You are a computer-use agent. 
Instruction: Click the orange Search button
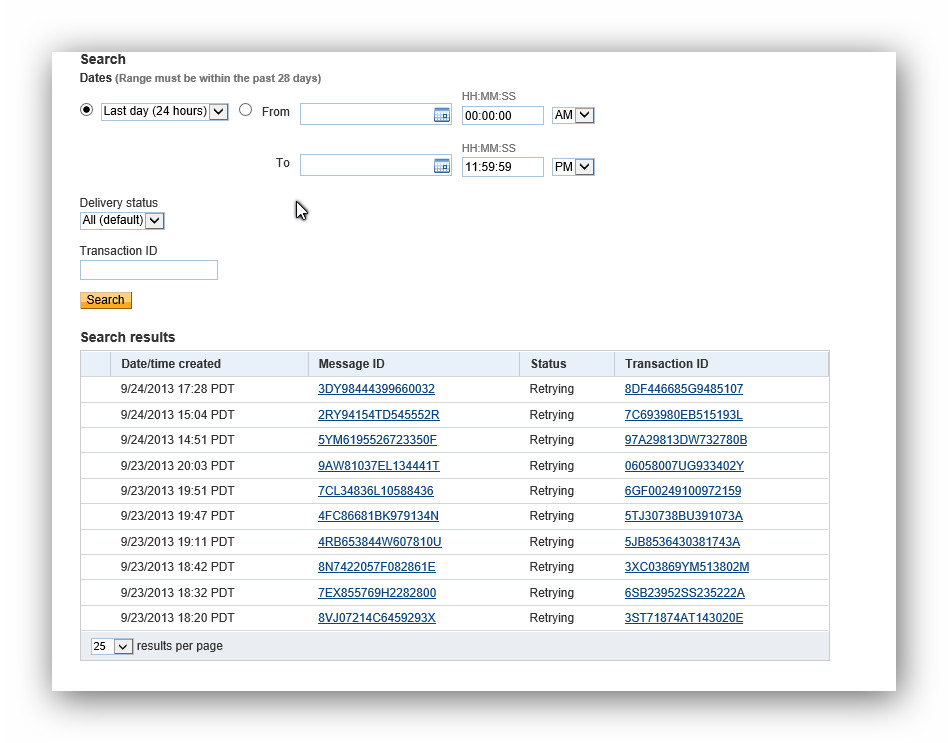[x=105, y=300]
